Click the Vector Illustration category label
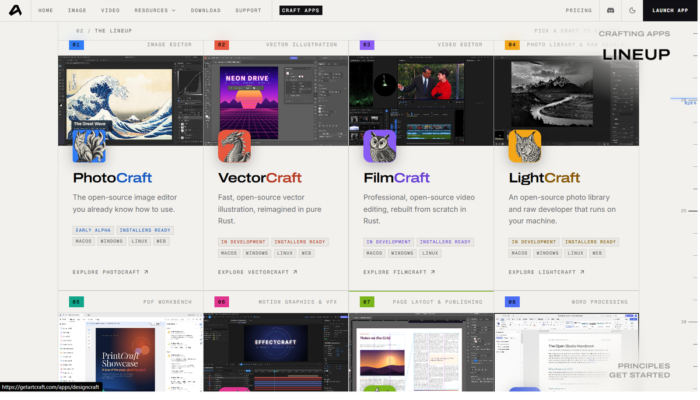This screenshot has height=400, width=700. 301,45
